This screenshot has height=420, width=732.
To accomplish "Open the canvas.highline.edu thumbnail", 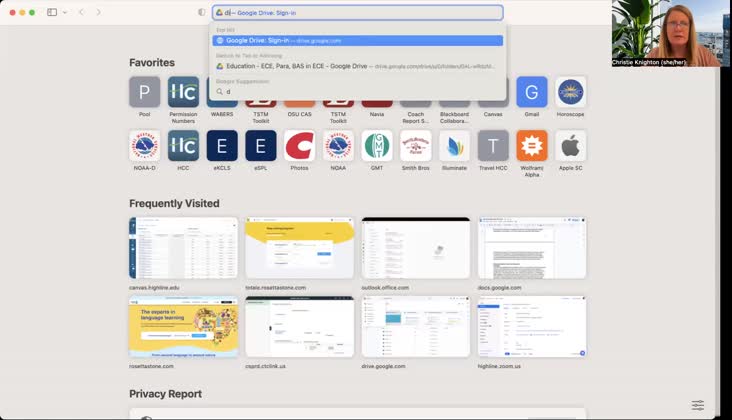I will point(183,248).
